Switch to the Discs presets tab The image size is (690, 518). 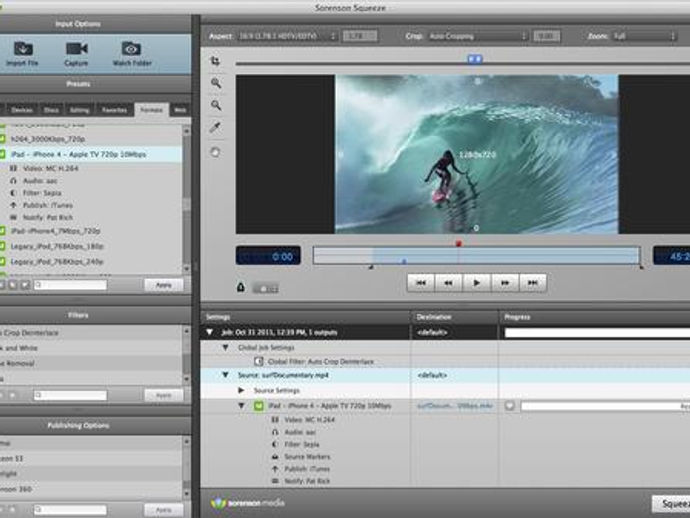tap(51, 110)
